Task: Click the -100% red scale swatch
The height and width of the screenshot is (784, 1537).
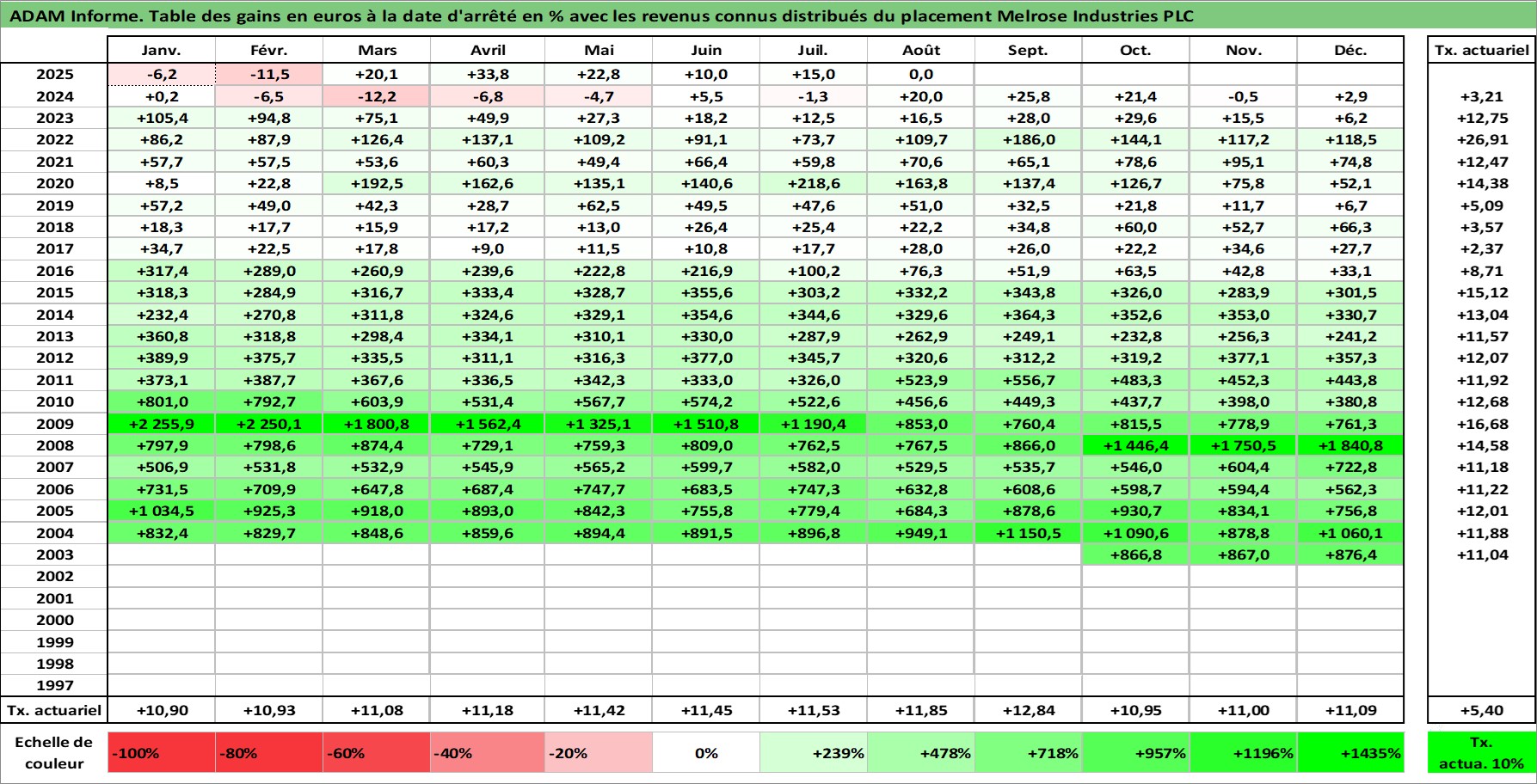Action: point(162,753)
